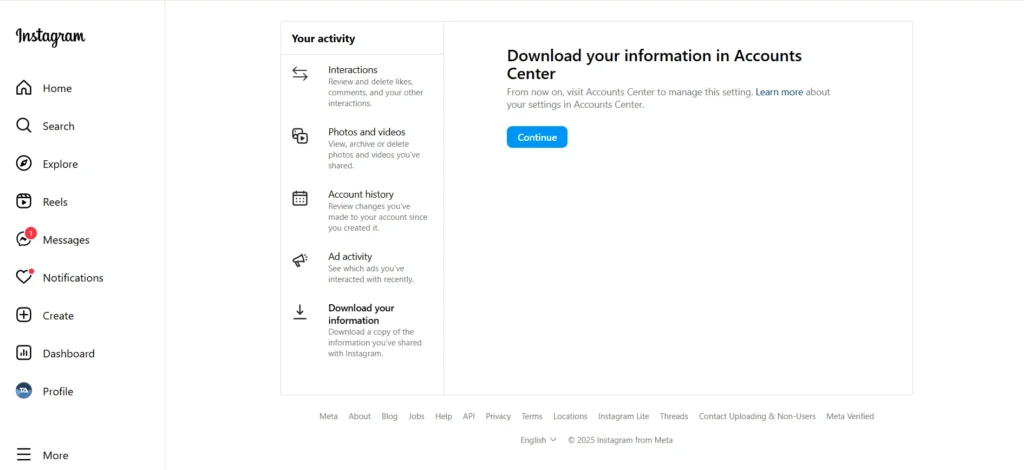
Task: Click 'Download your information in Accounts Center' heading
Action: coord(654,64)
